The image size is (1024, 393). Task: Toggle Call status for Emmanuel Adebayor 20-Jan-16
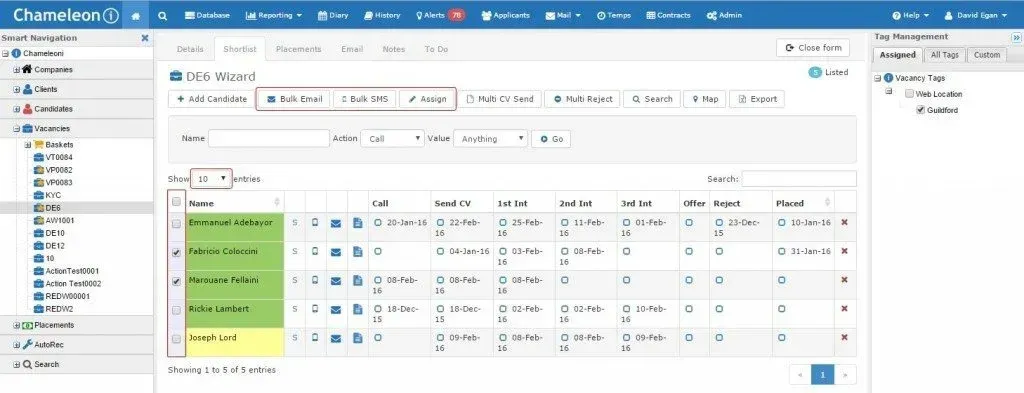click(378, 223)
